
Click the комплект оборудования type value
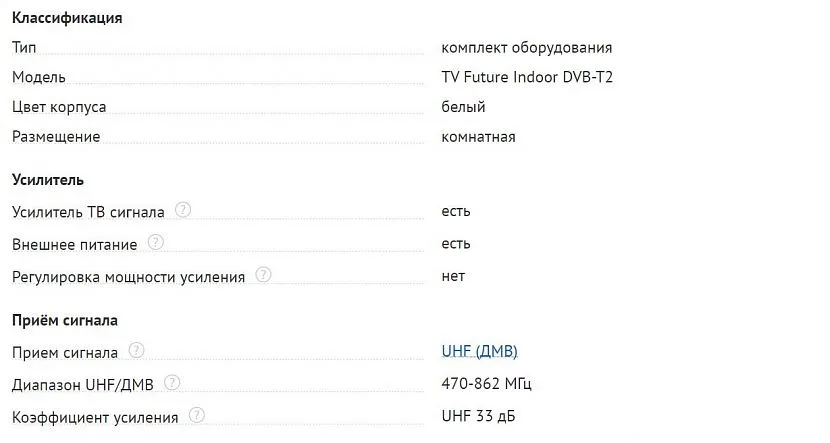pyautogui.click(x=526, y=47)
